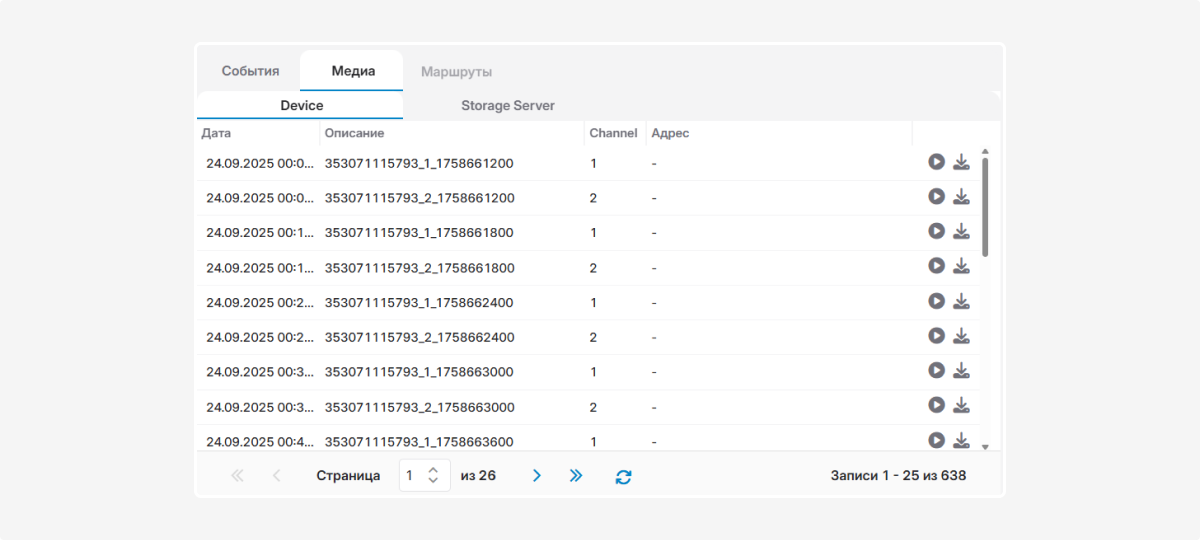Switch to the События tab
The height and width of the screenshot is (540, 1200).
[x=250, y=72]
